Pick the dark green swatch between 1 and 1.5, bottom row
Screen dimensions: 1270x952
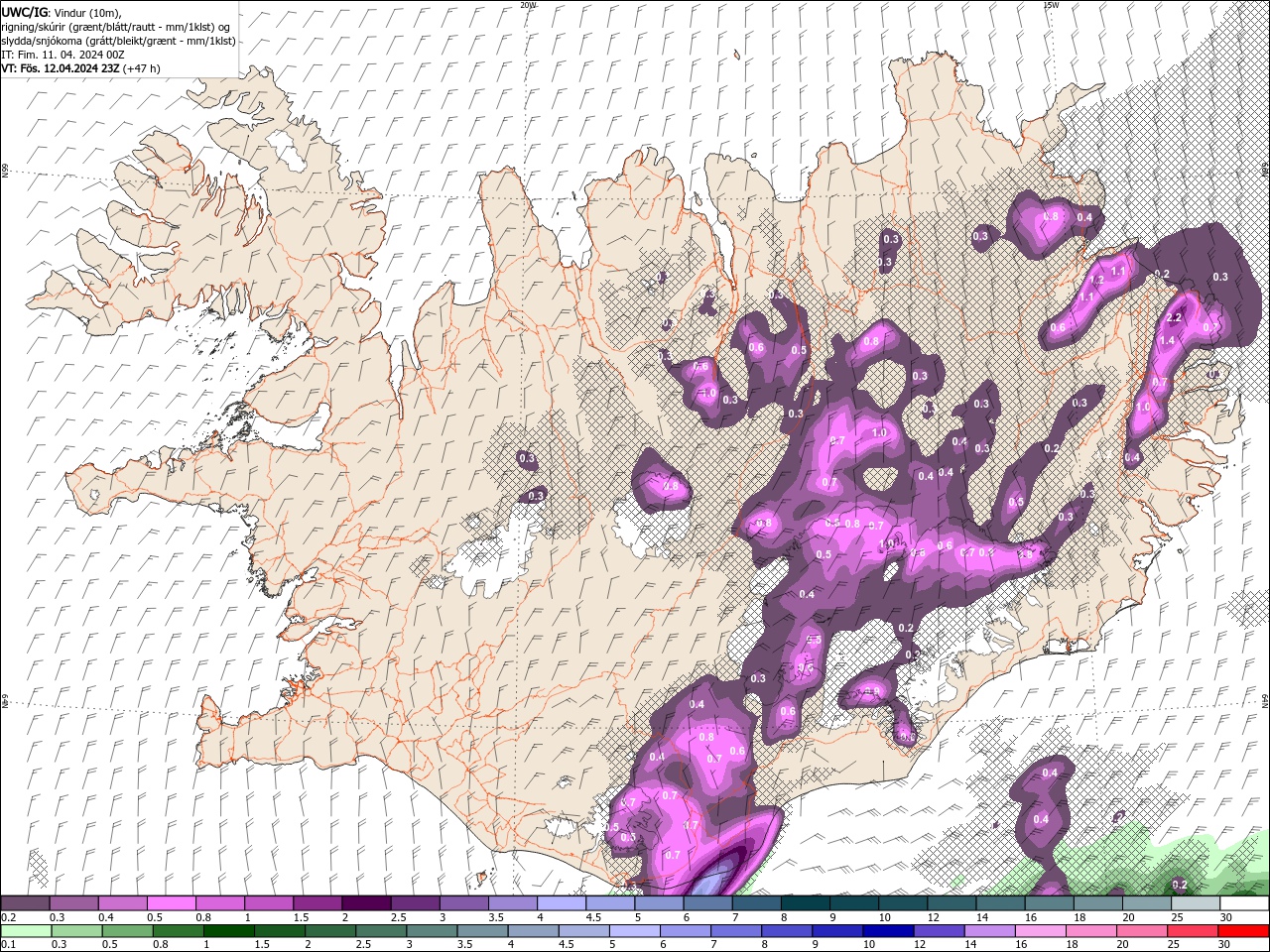228,931
